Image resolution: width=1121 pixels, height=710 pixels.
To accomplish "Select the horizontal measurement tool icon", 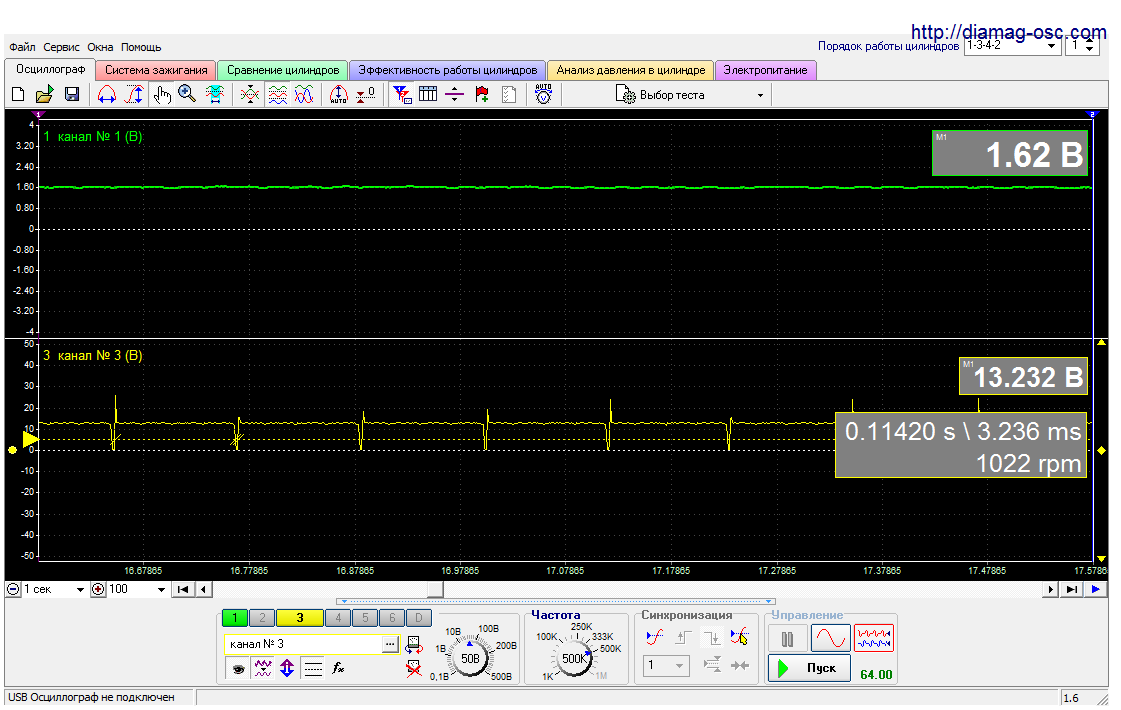I will 107,94.
